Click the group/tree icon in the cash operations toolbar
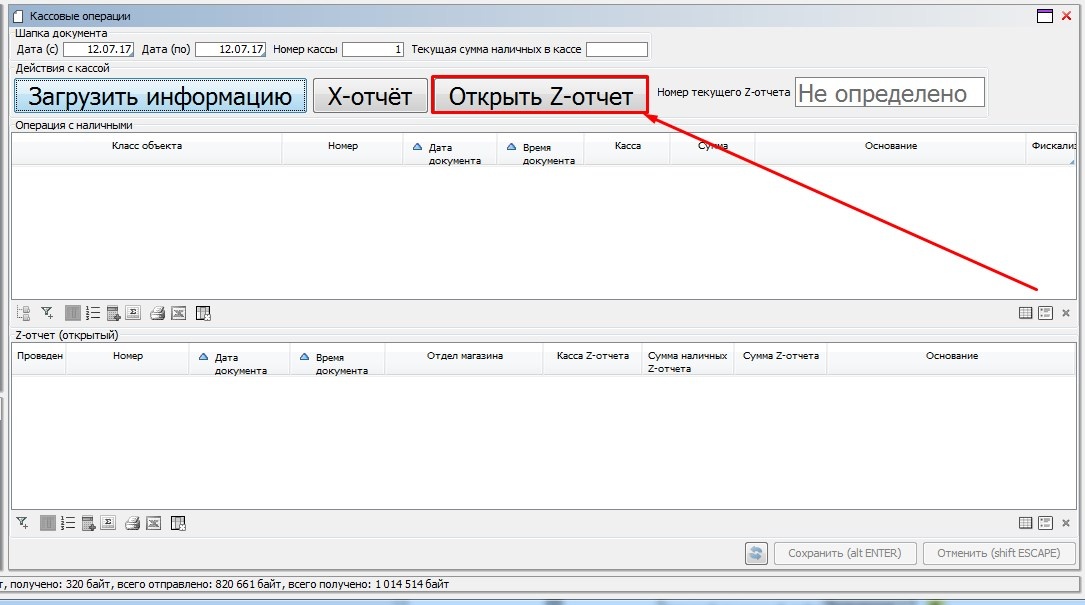This screenshot has height=605, width=1085. click(x=24, y=313)
